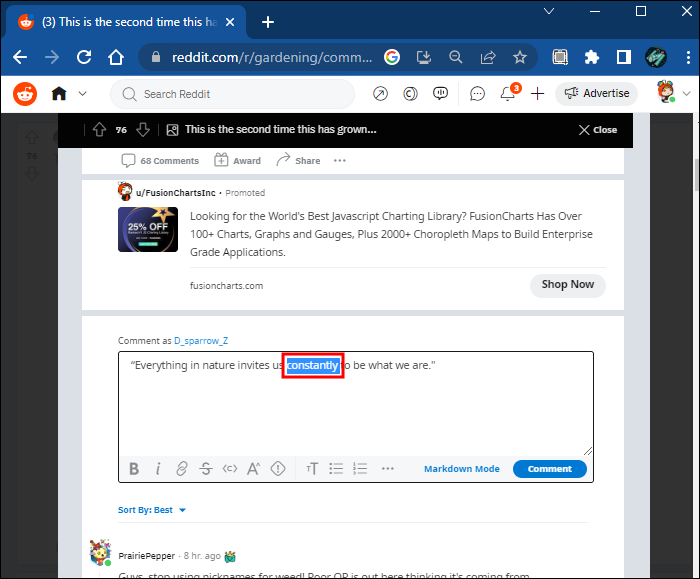Open PrairiePepper's profile
The height and width of the screenshot is (579, 700).
[x=146, y=556]
